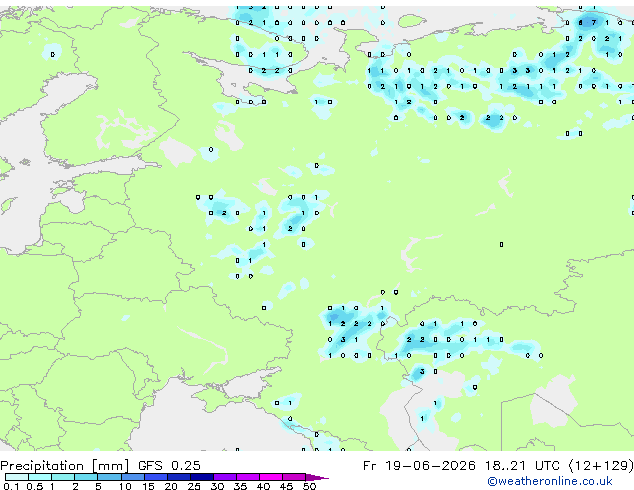The width and height of the screenshot is (634, 490).
Task: Click the legend scale label '40'
Action: point(263,486)
